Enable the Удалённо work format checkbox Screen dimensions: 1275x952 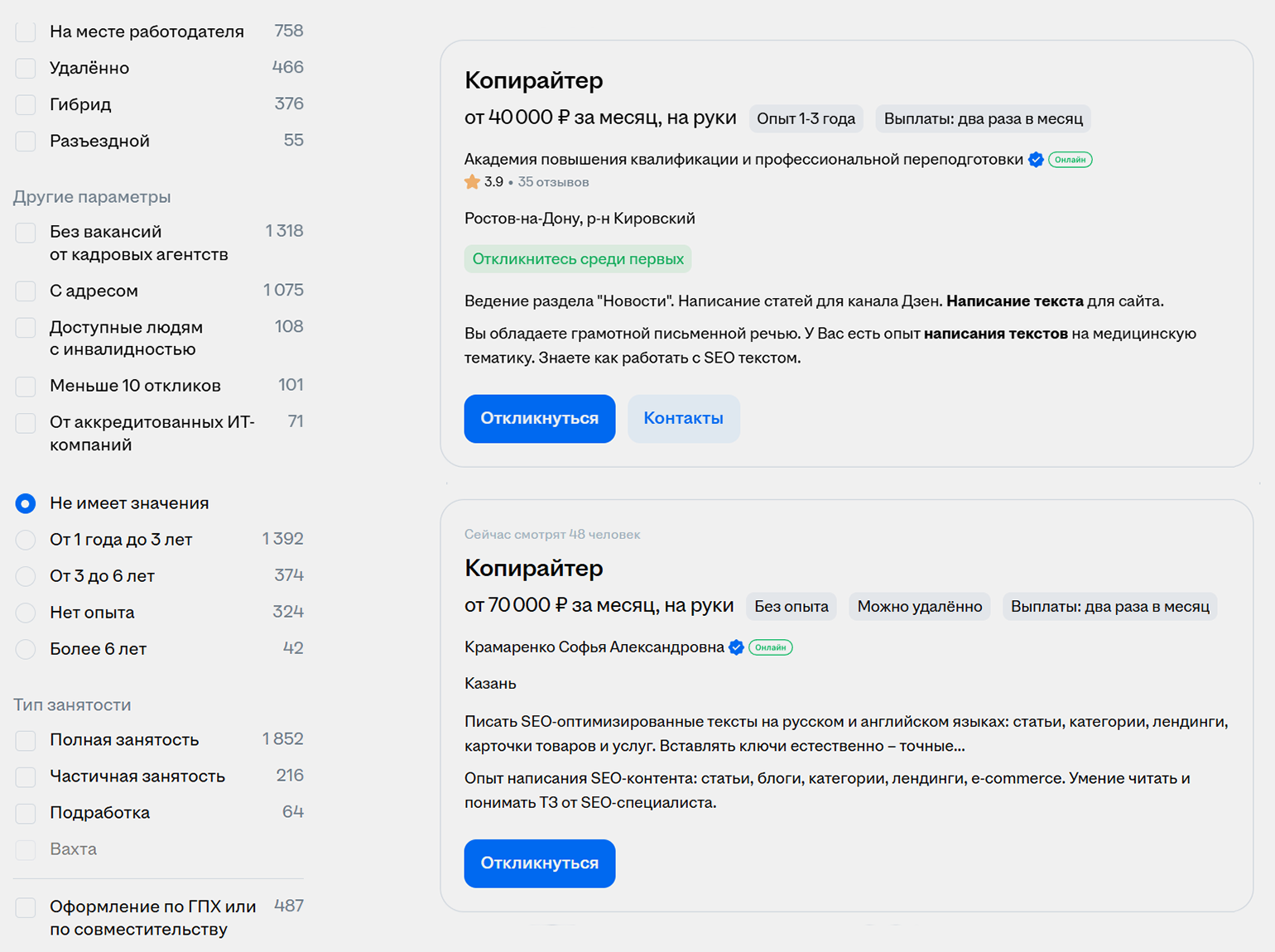click(x=26, y=68)
